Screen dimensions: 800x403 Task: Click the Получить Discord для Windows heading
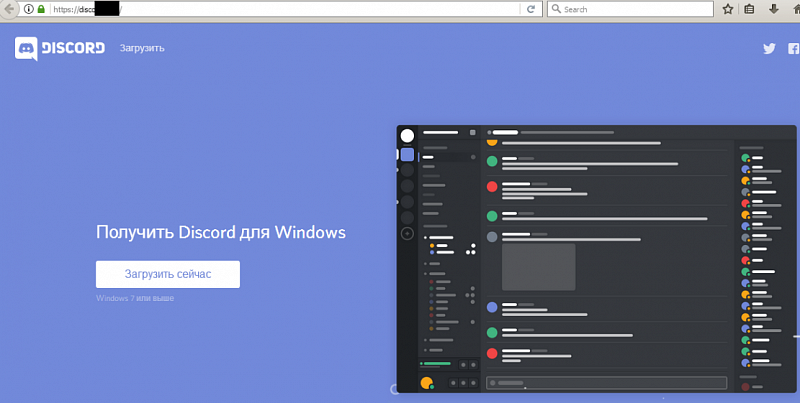coord(221,233)
